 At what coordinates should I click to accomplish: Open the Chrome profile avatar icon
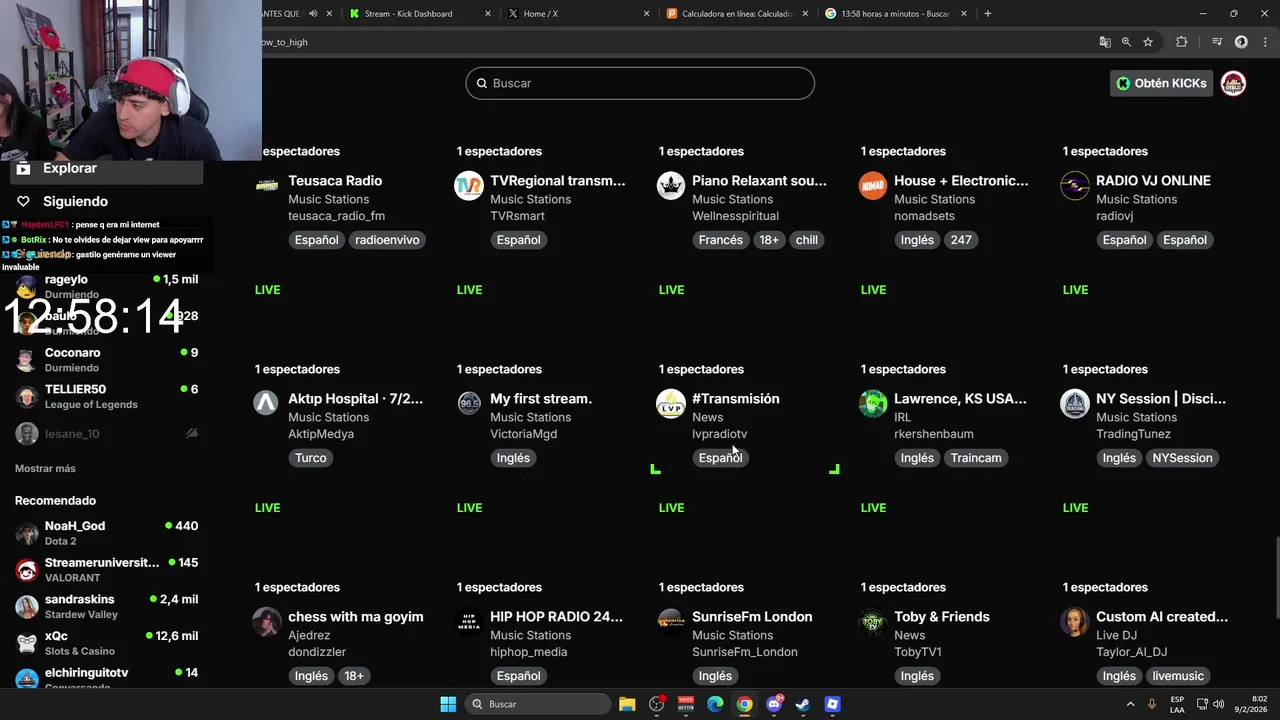1241,42
